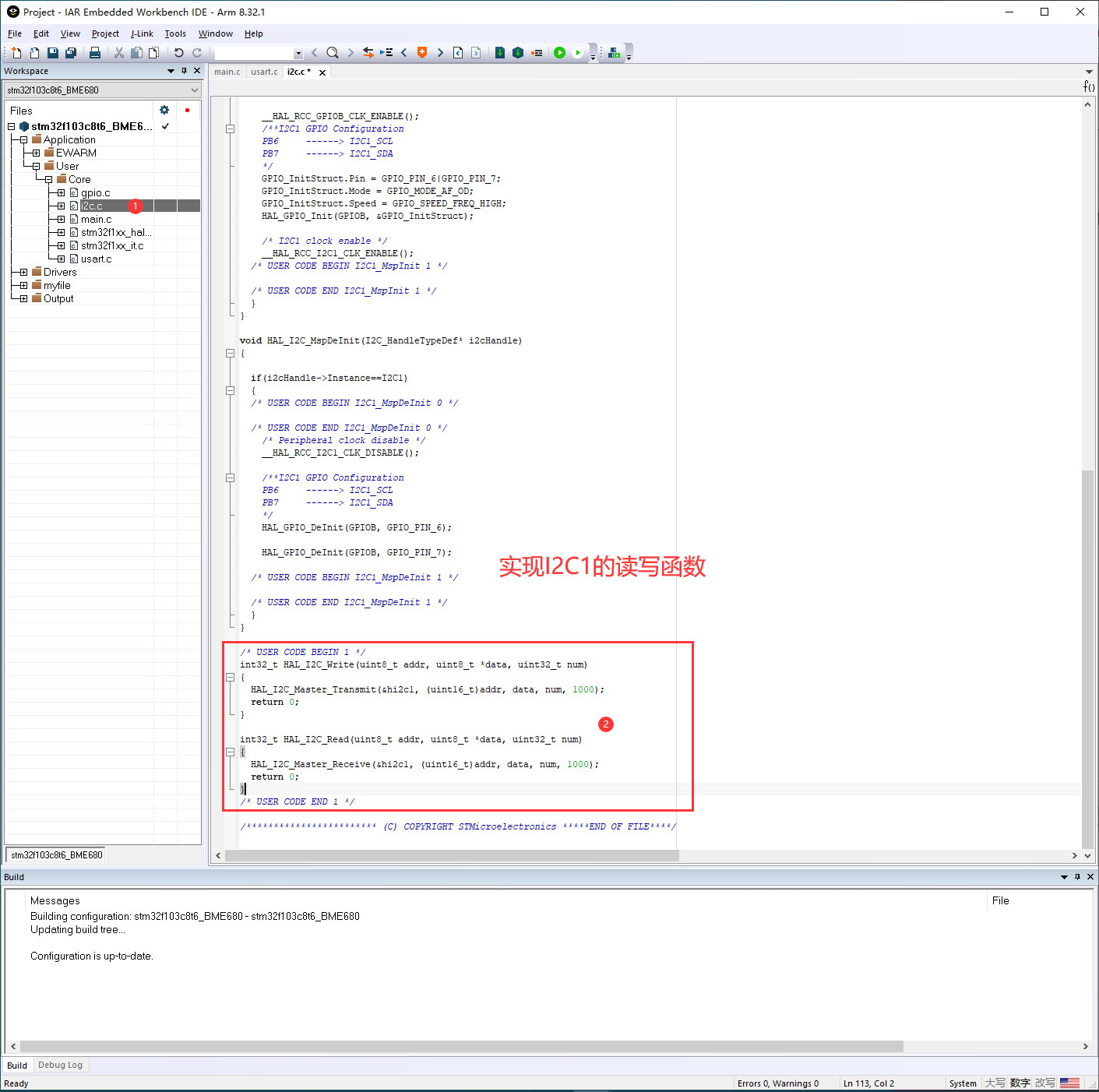Viewport: 1099px width, 1092px height.
Task: Open the Save All toolbar icon
Action: (69, 52)
